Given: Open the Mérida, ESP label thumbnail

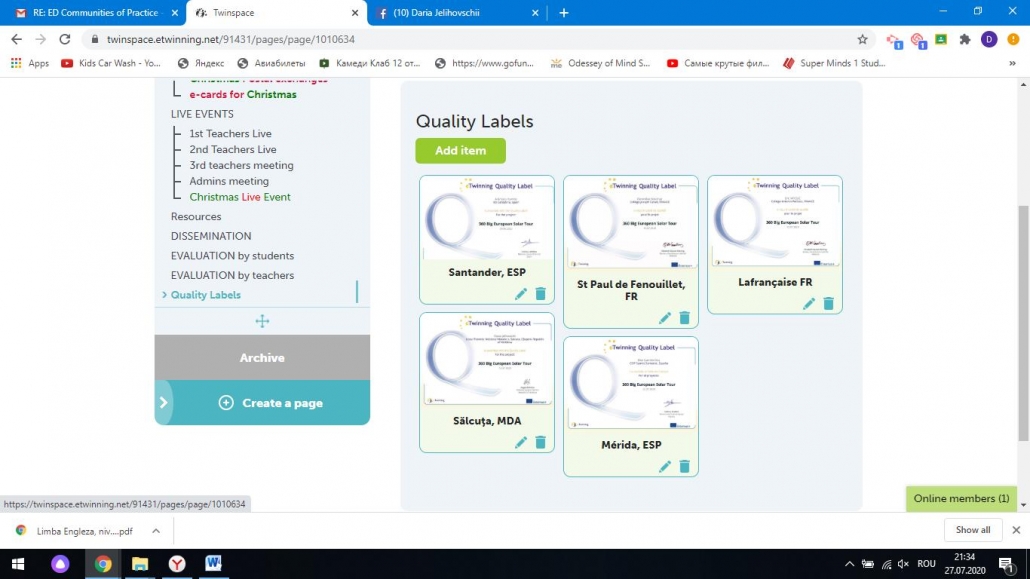Looking at the screenshot, I should tap(631, 383).
